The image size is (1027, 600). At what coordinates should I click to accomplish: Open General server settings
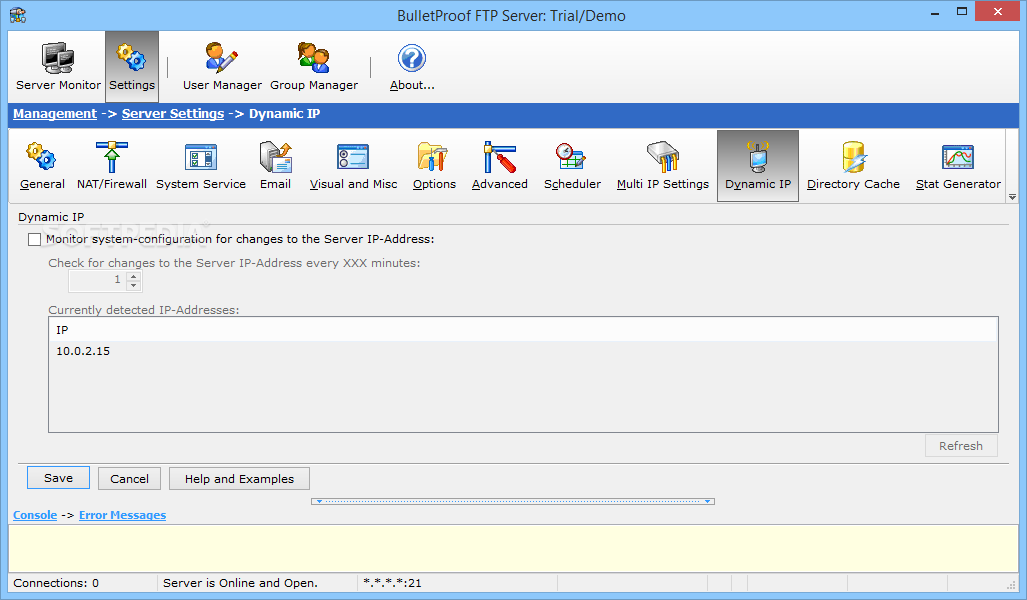pos(42,166)
